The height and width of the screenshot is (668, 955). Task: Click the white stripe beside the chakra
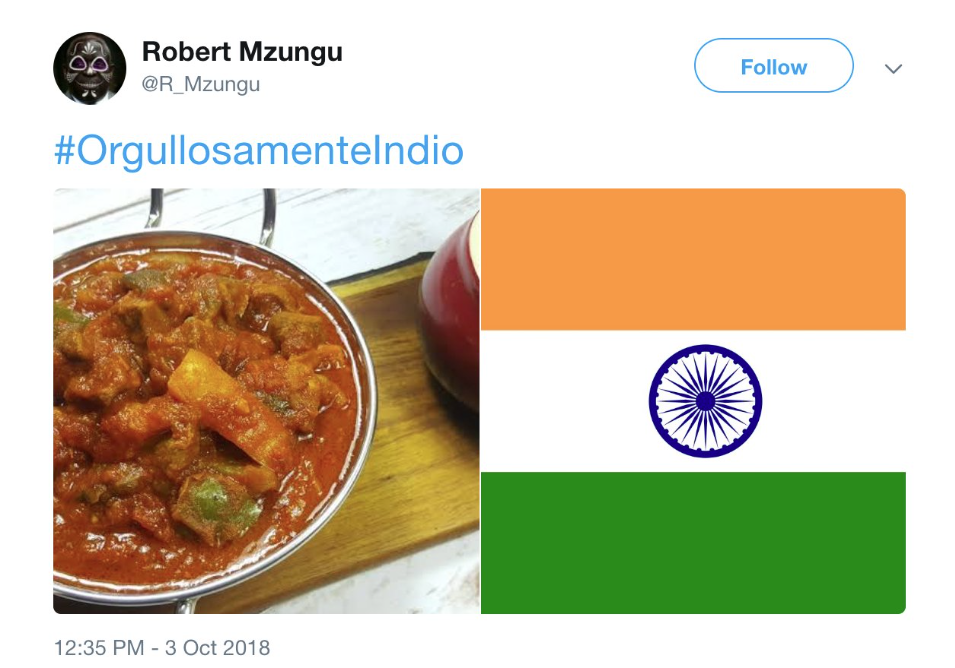(x=563, y=401)
